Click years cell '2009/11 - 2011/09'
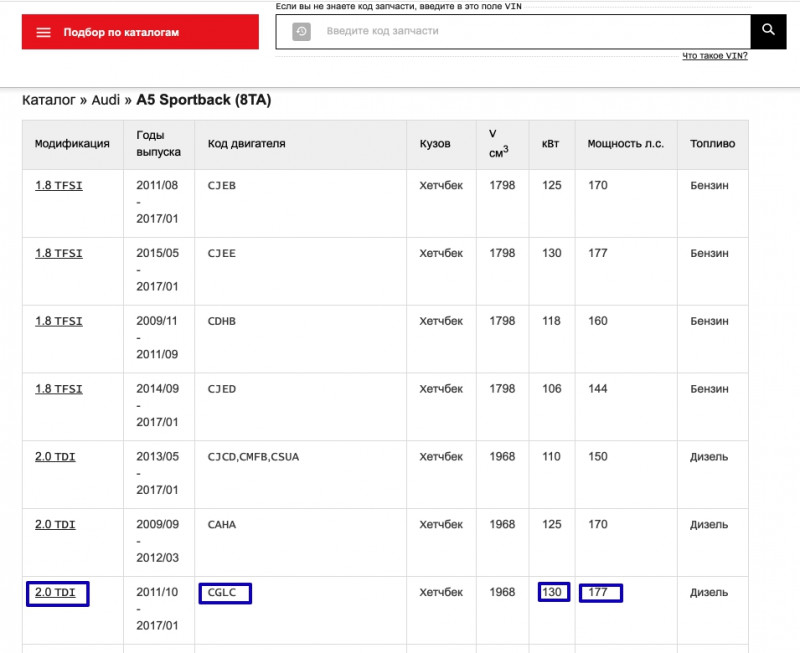Screen dimensions: 800x653 [x=157, y=338]
